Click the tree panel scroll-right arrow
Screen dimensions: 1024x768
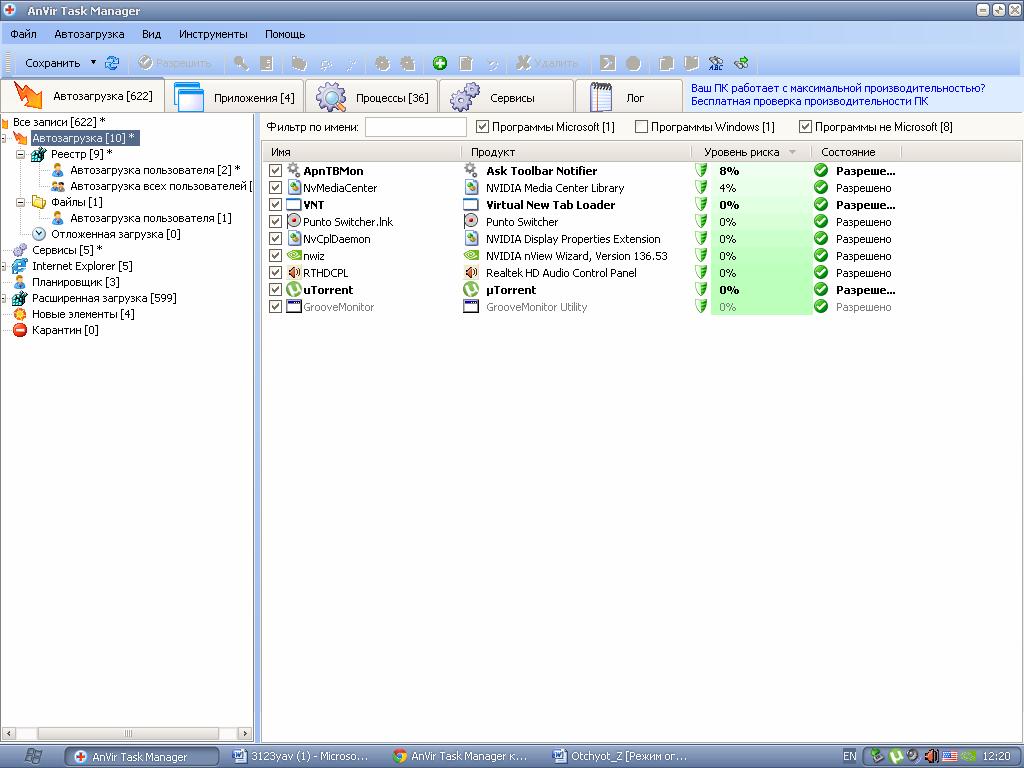pyautogui.click(x=245, y=733)
